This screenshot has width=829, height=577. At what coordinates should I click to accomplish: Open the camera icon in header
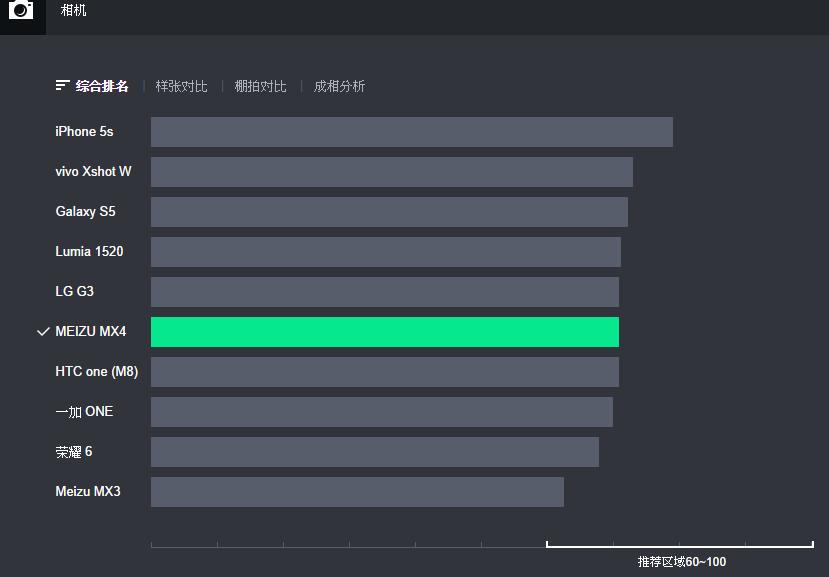(x=21, y=10)
